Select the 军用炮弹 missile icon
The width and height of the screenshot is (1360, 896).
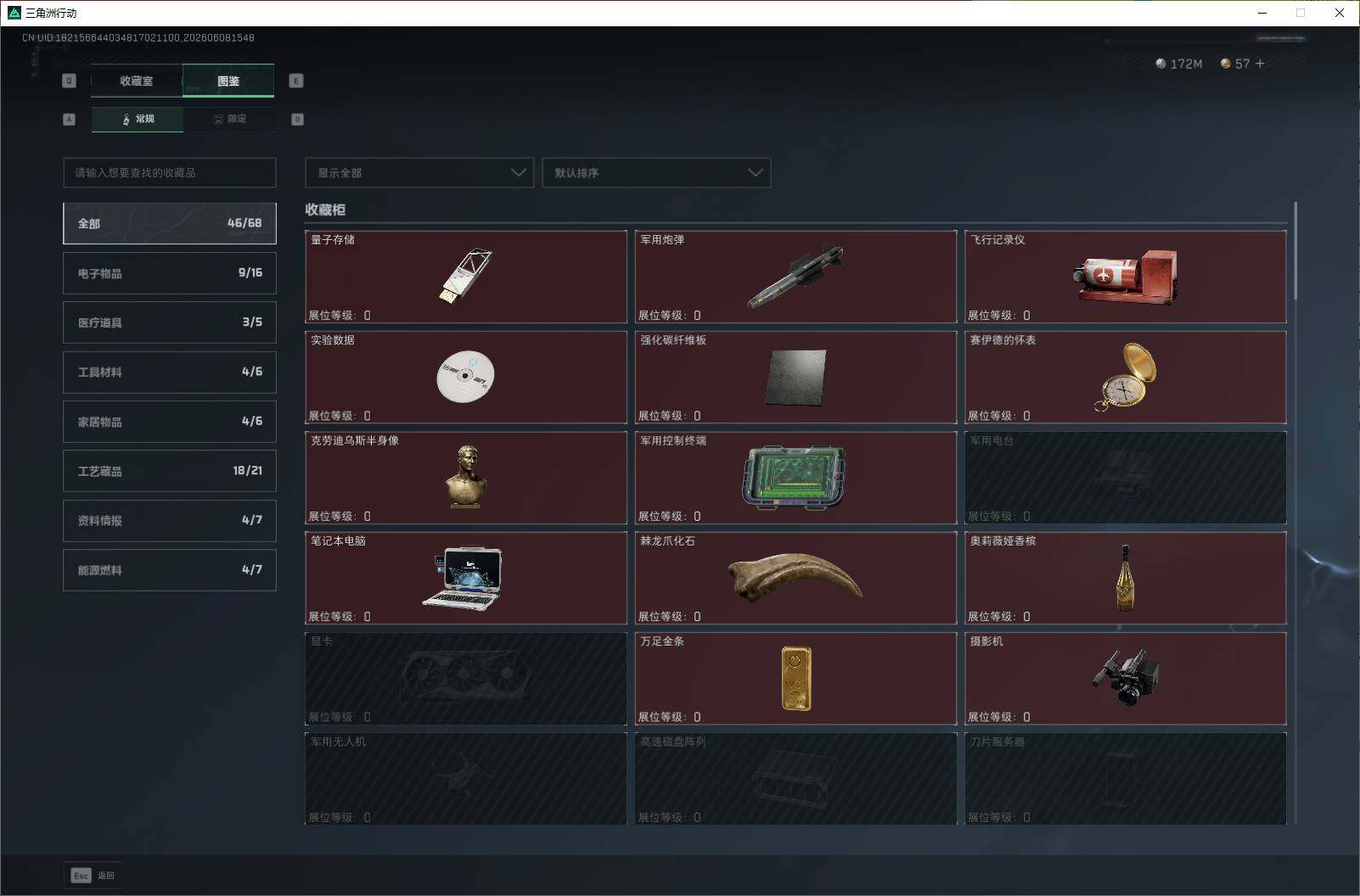[795, 277]
